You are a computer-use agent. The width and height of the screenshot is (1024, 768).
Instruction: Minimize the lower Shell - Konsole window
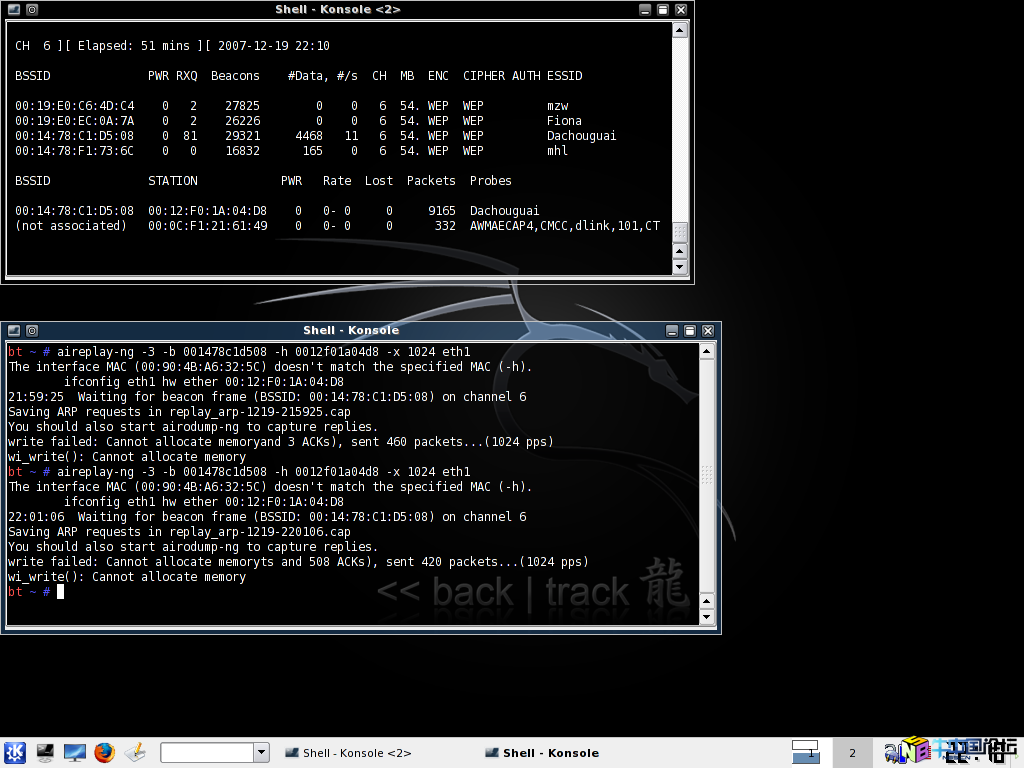pos(672,330)
